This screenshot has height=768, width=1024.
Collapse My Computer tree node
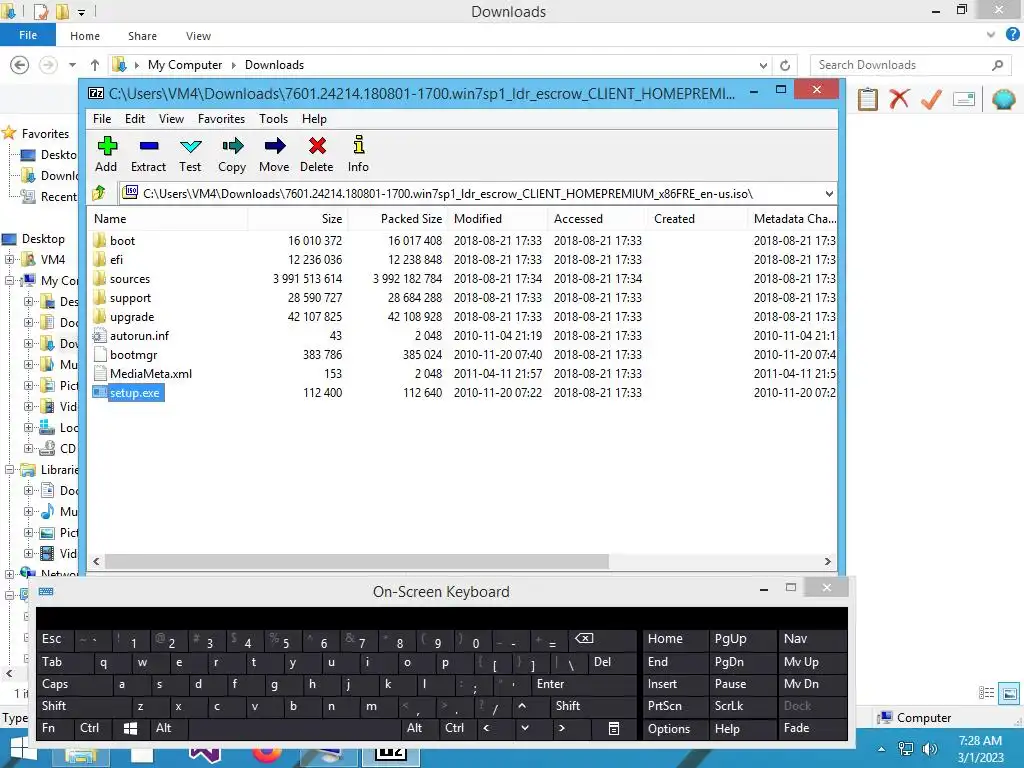(9, 280)
